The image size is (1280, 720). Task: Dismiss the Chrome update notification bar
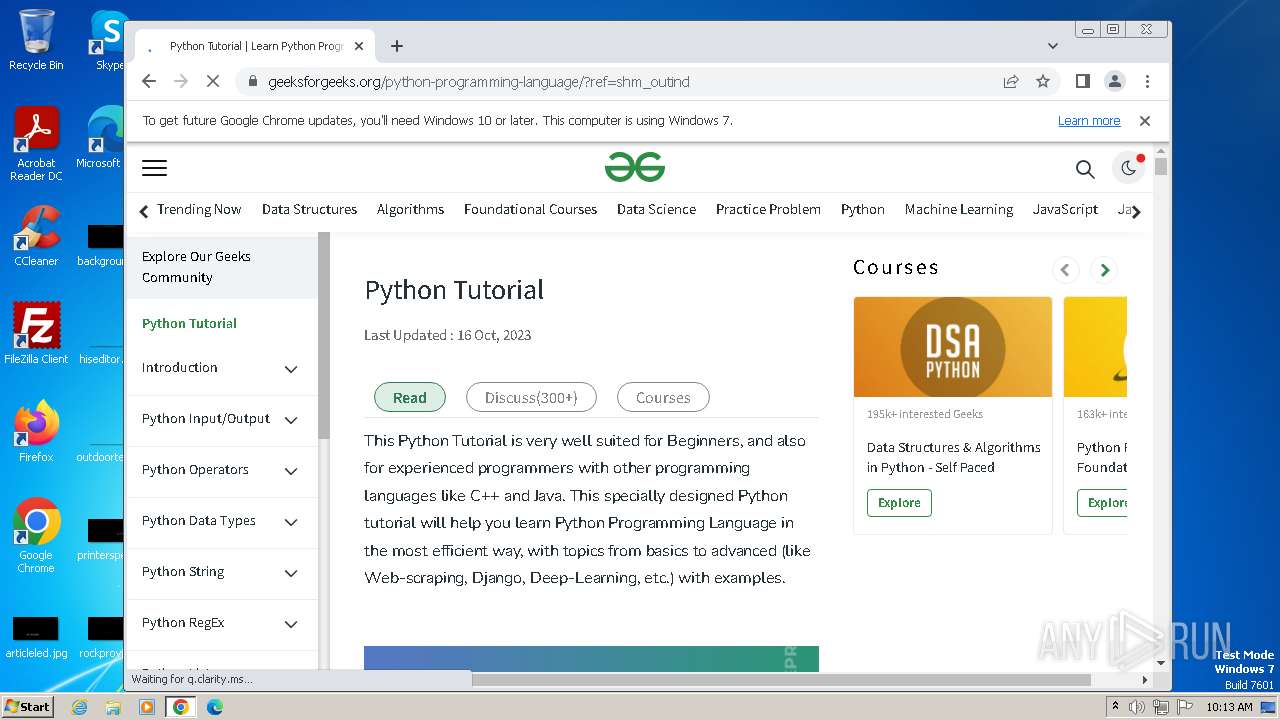pyautogui.click(x=1145, y=121)
